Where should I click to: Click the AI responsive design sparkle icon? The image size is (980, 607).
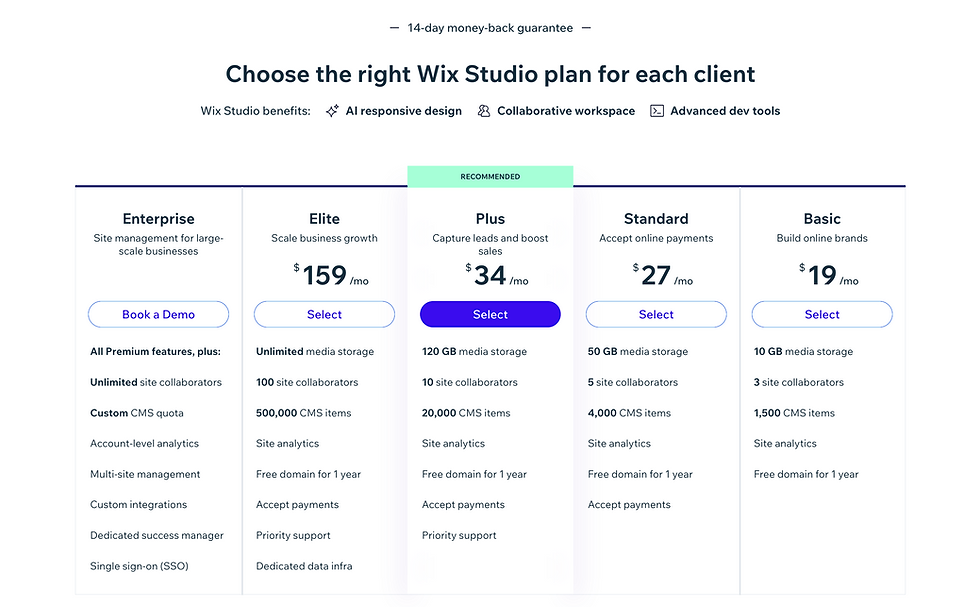click(x=333, y=111)
